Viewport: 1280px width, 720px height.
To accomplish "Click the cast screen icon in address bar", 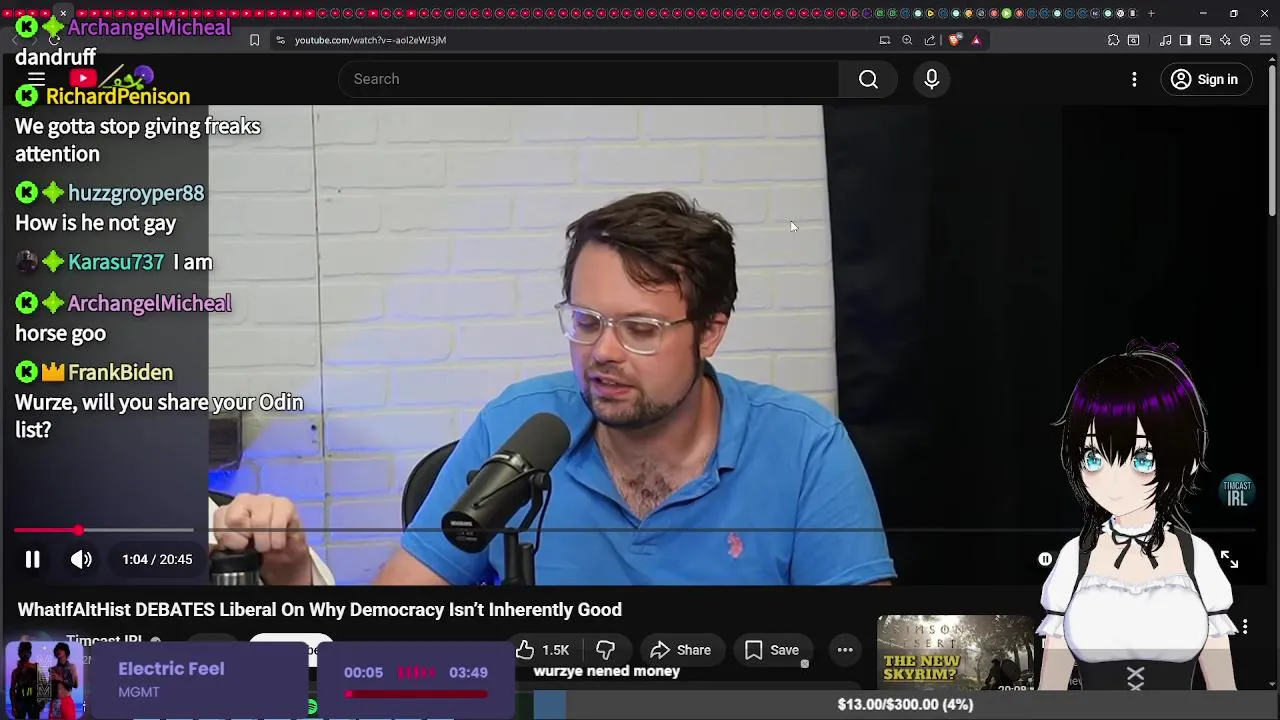I will 885,40.
